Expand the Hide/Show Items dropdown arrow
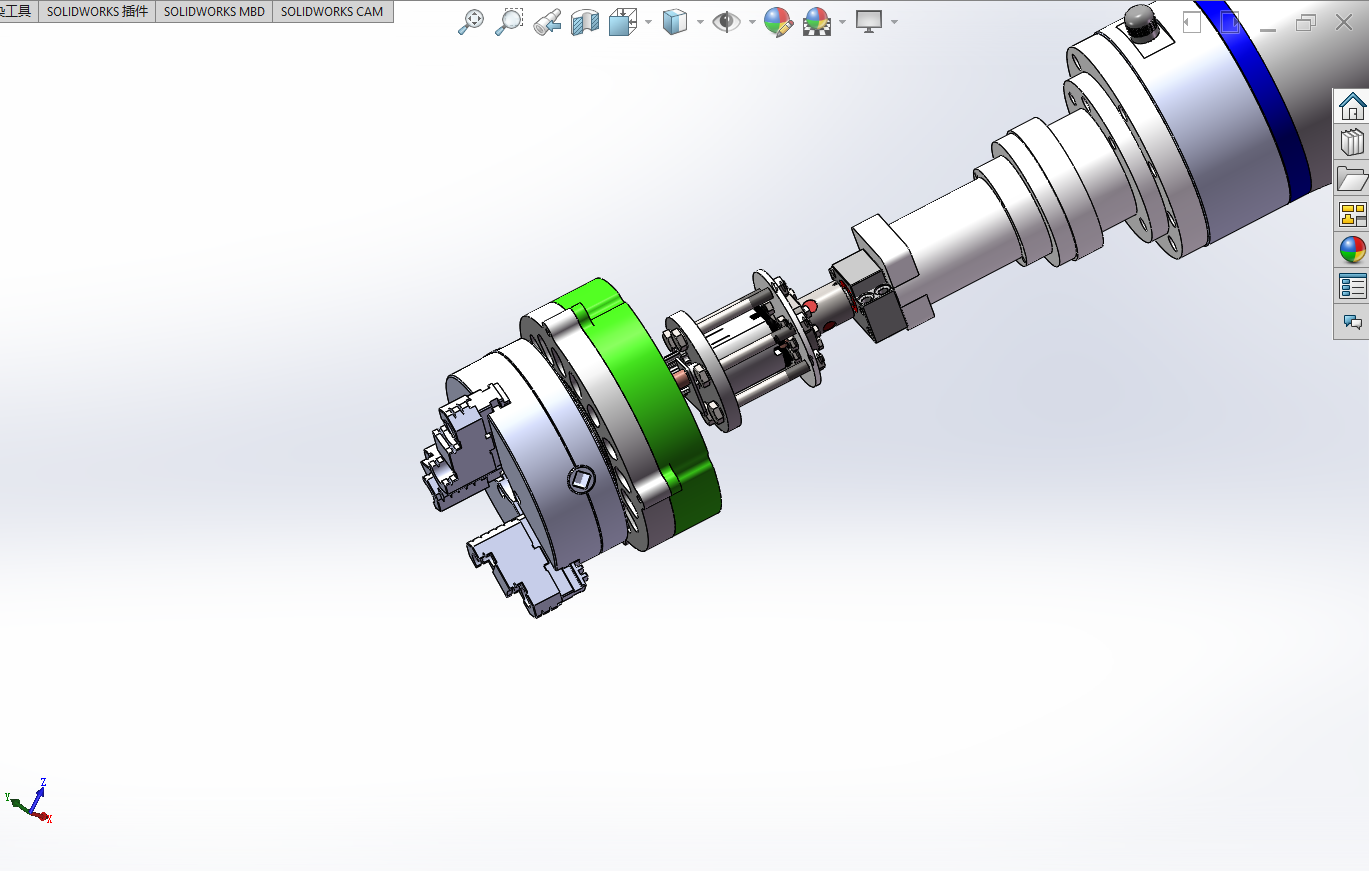 pos(752,22)
